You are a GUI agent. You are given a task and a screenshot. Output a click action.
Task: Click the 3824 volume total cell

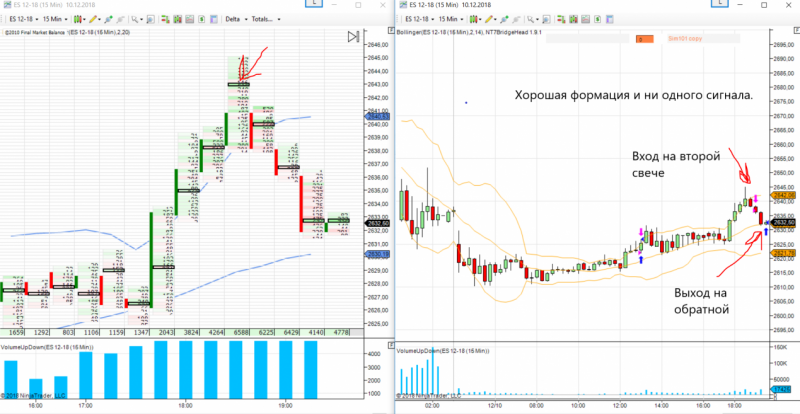click(189, 332)
